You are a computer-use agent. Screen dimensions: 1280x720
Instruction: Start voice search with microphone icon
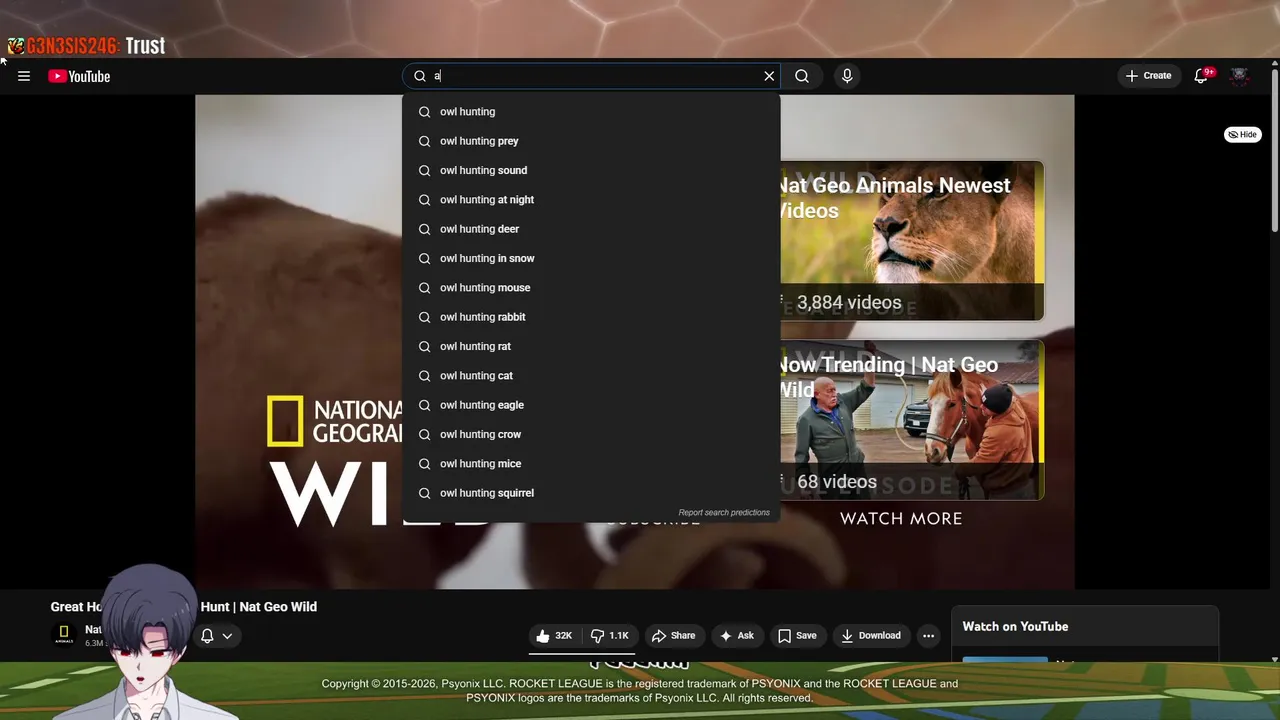coord(847,76)
